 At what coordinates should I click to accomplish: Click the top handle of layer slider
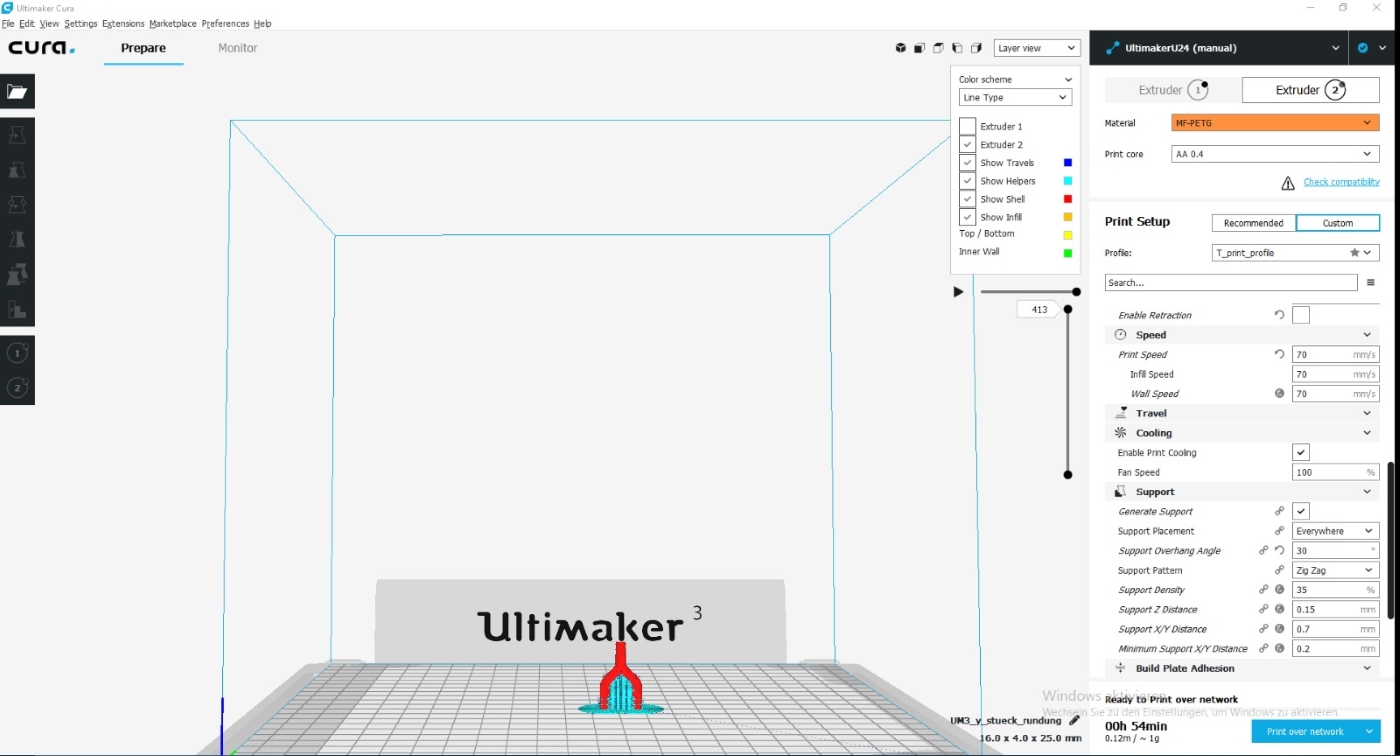[x=1068, y=309]
